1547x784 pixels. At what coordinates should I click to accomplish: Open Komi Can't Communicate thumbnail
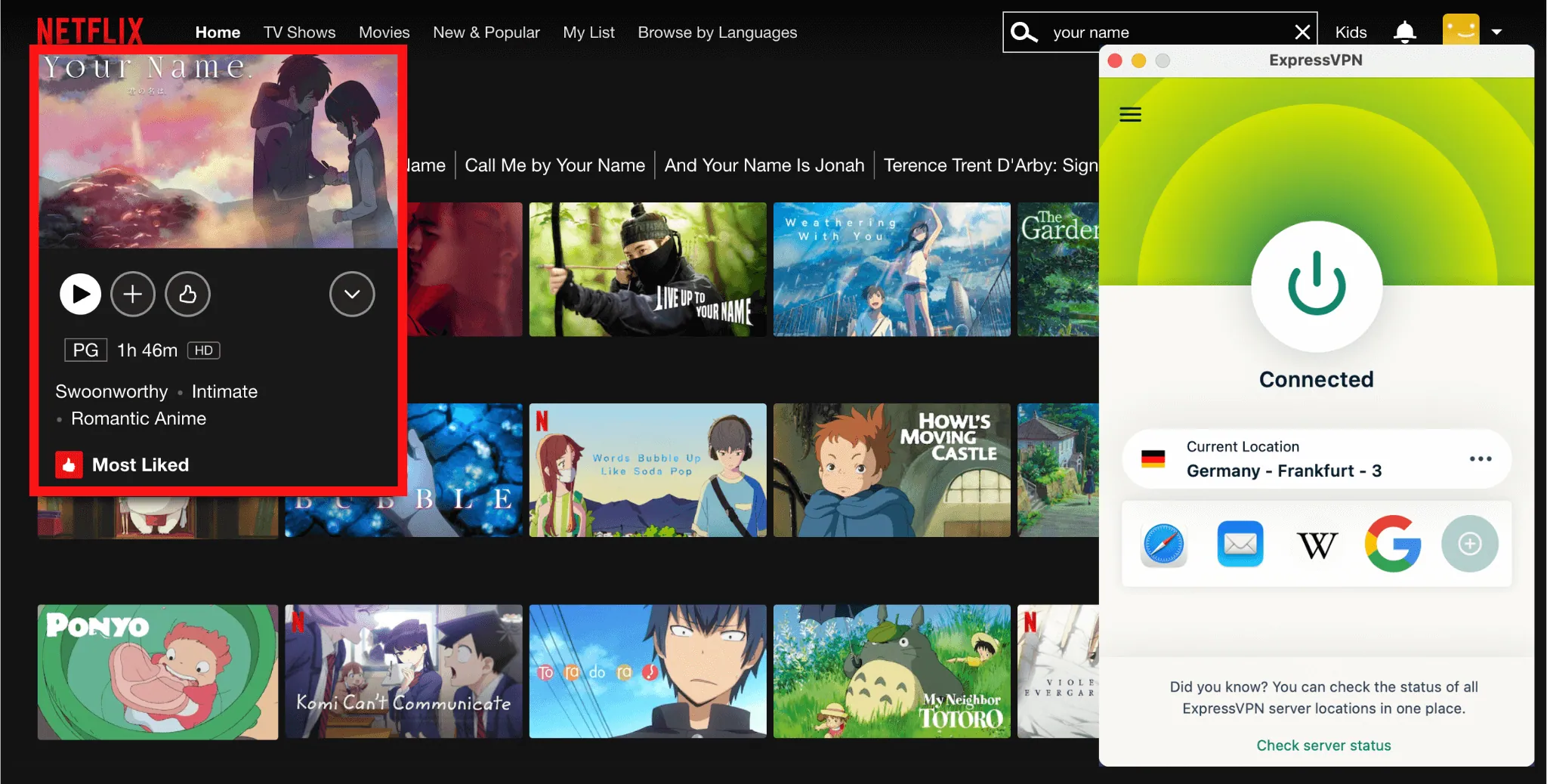click(x=403, y=671)
